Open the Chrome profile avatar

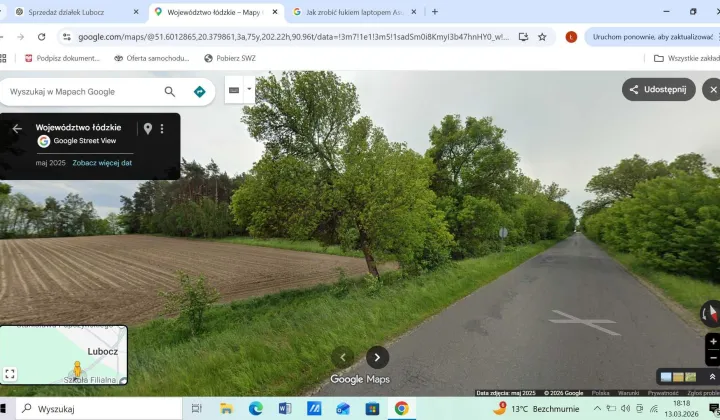[571, 37]
